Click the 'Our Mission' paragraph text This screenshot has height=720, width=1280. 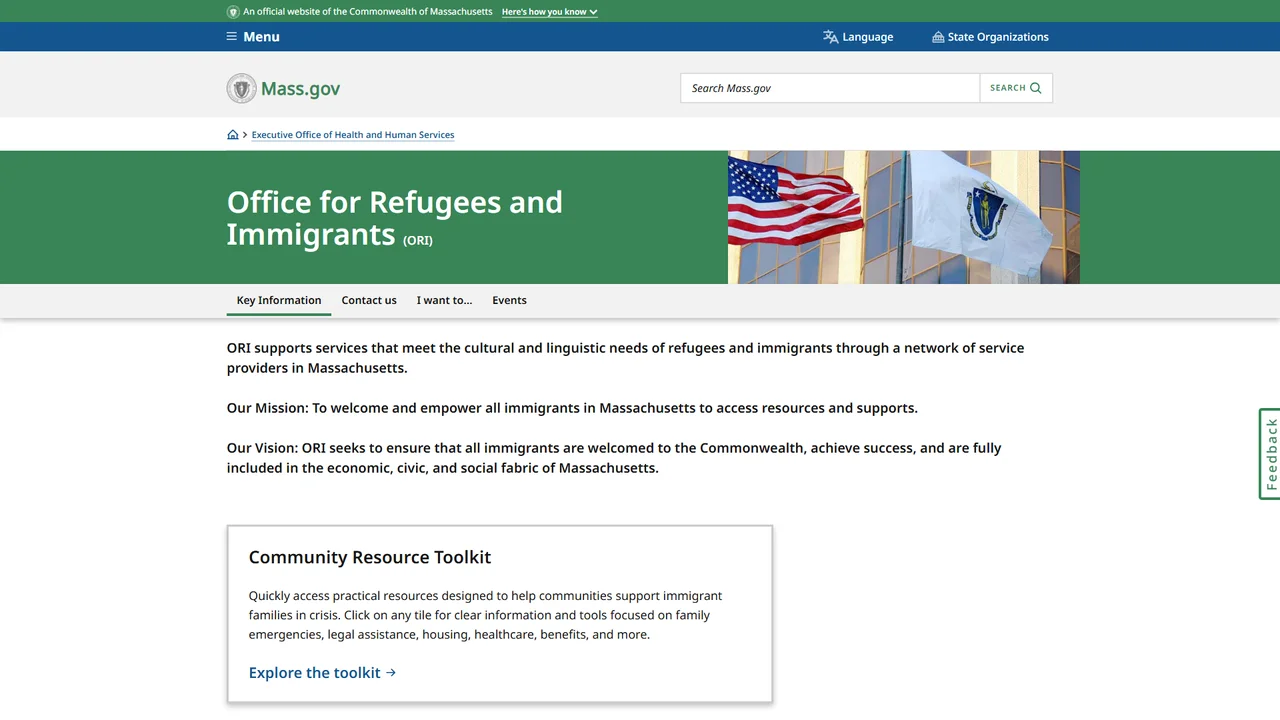tap(572, 408)
